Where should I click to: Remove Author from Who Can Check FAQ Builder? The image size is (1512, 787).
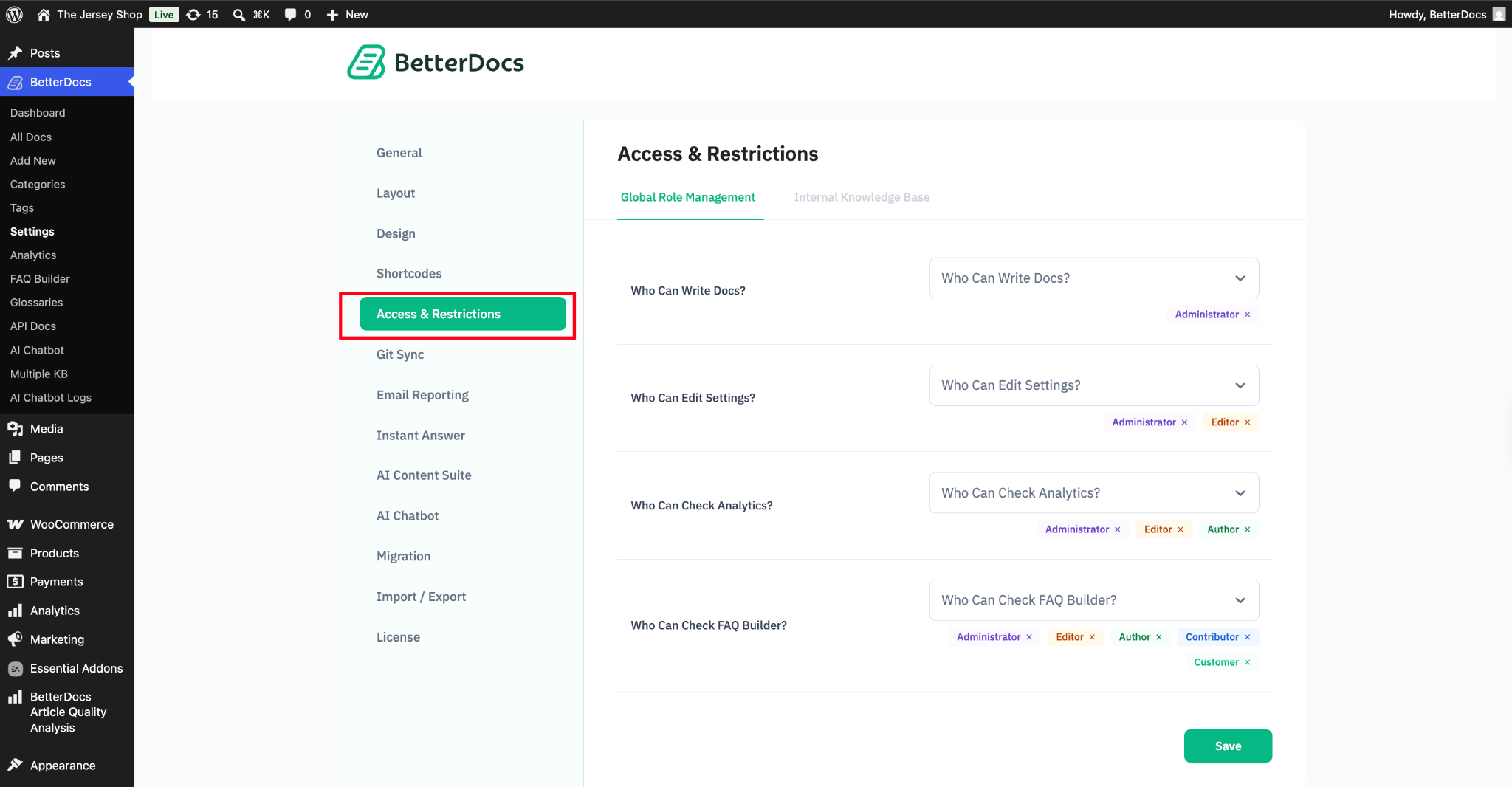click(1159, 637)
